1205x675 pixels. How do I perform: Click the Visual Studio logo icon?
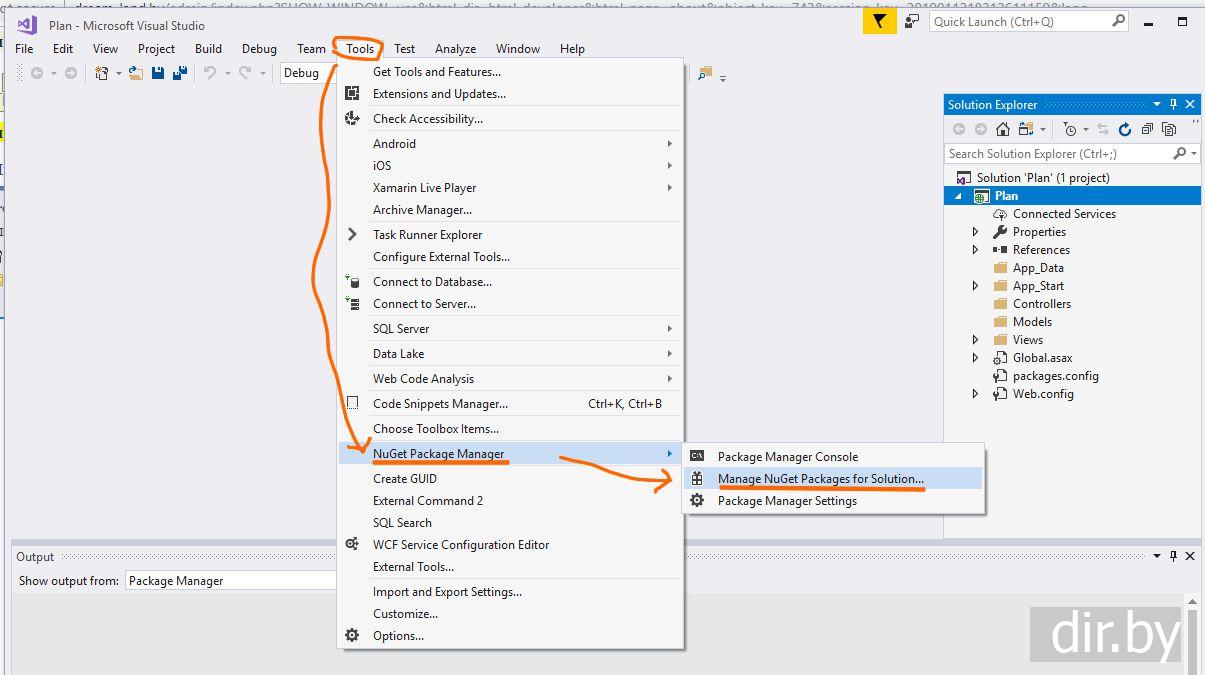click(x=27, y=25)
